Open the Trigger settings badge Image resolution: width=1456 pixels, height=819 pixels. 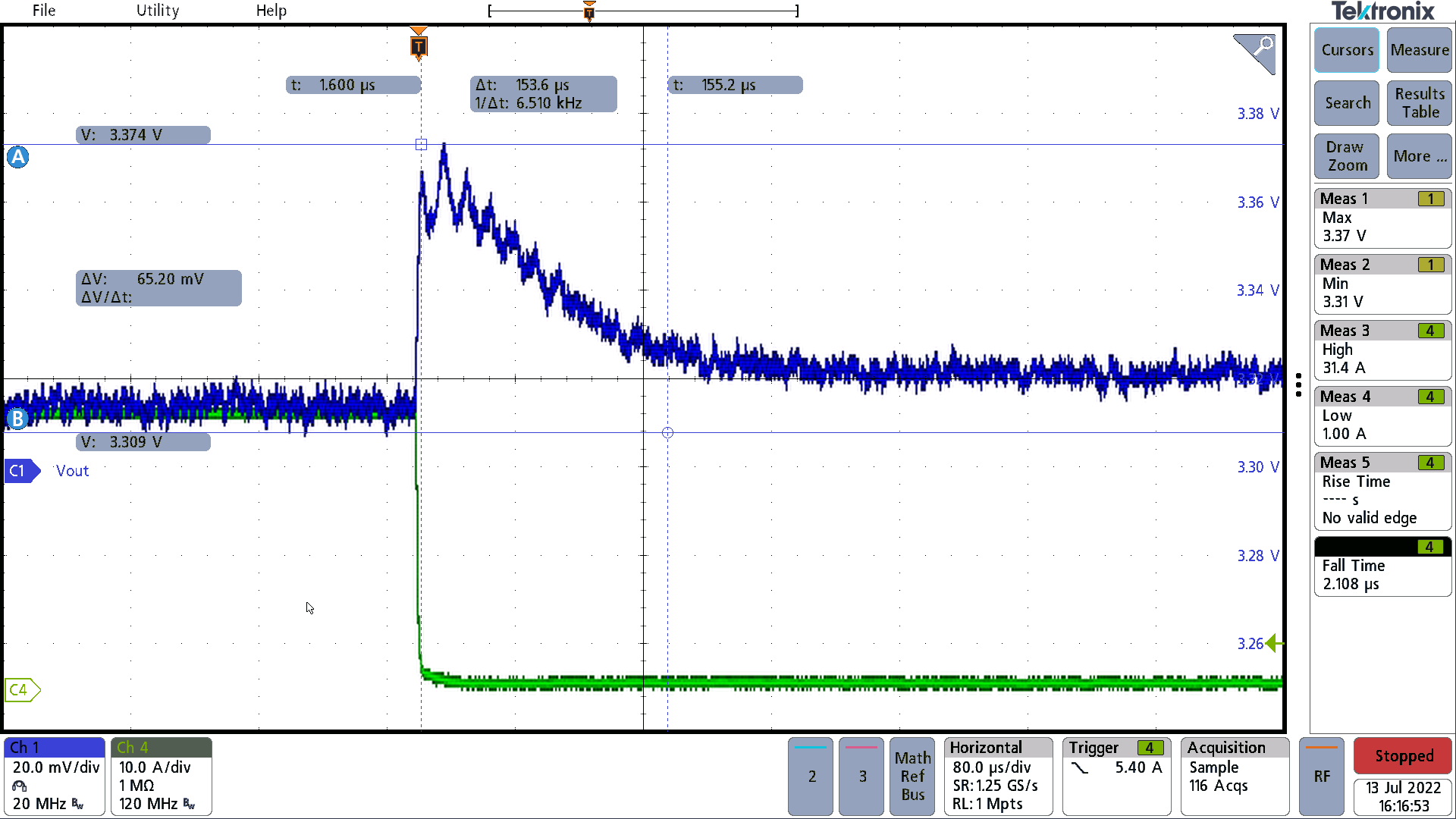[x=1117, y=776]
